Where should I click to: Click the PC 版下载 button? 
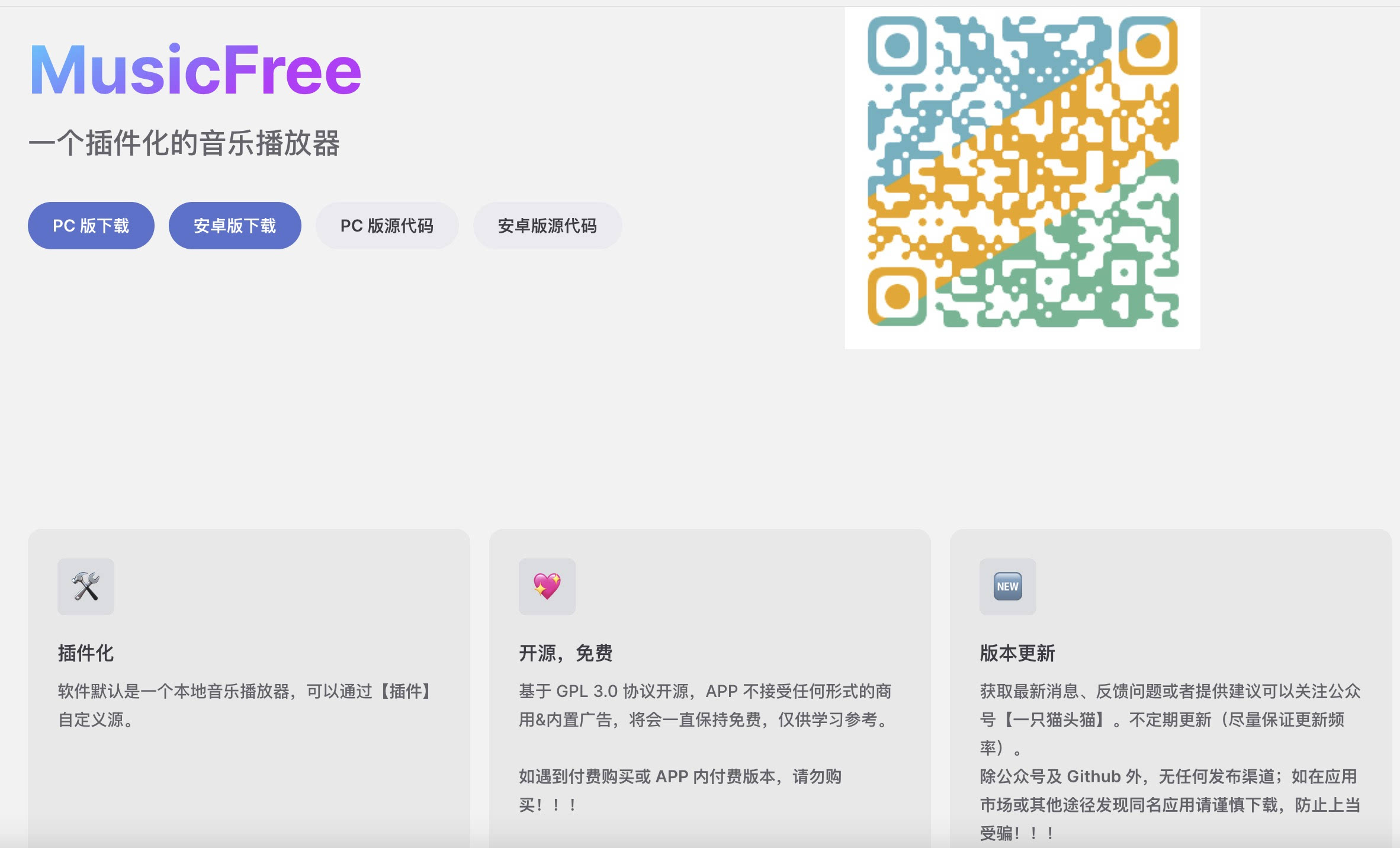91,226
